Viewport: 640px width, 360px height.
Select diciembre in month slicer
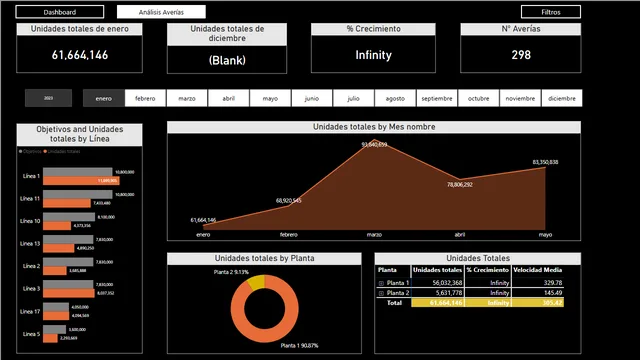tap(562, 98)
